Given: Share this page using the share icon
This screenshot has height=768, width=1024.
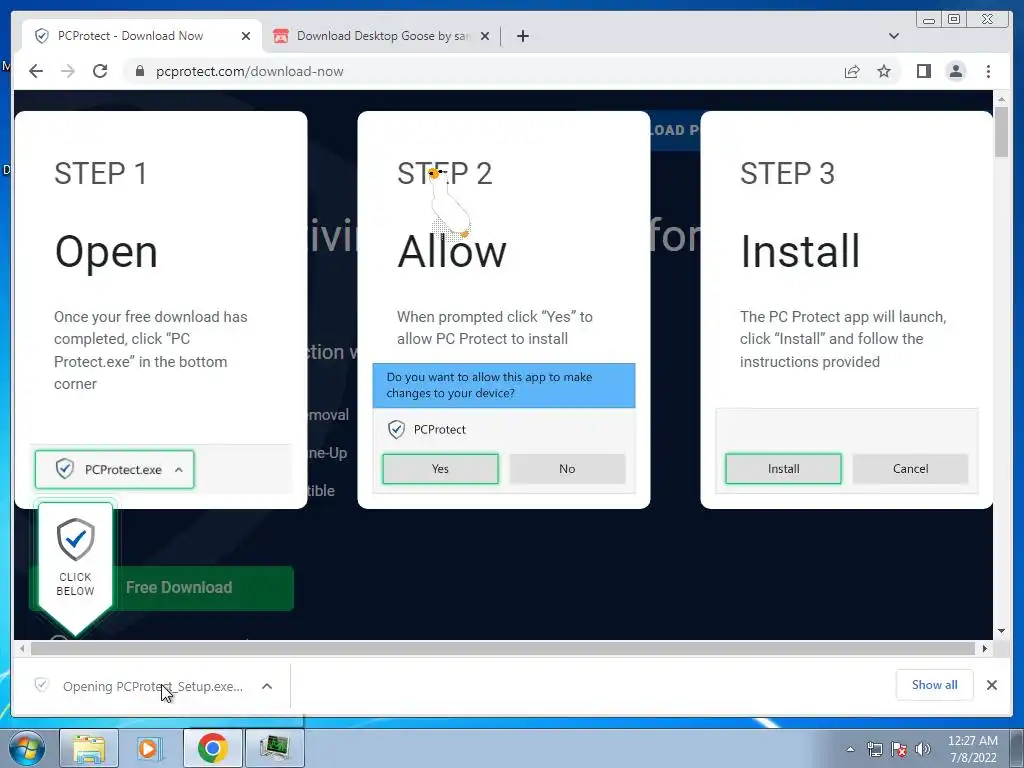Looking at the screenshot, I should click(852, 71).
